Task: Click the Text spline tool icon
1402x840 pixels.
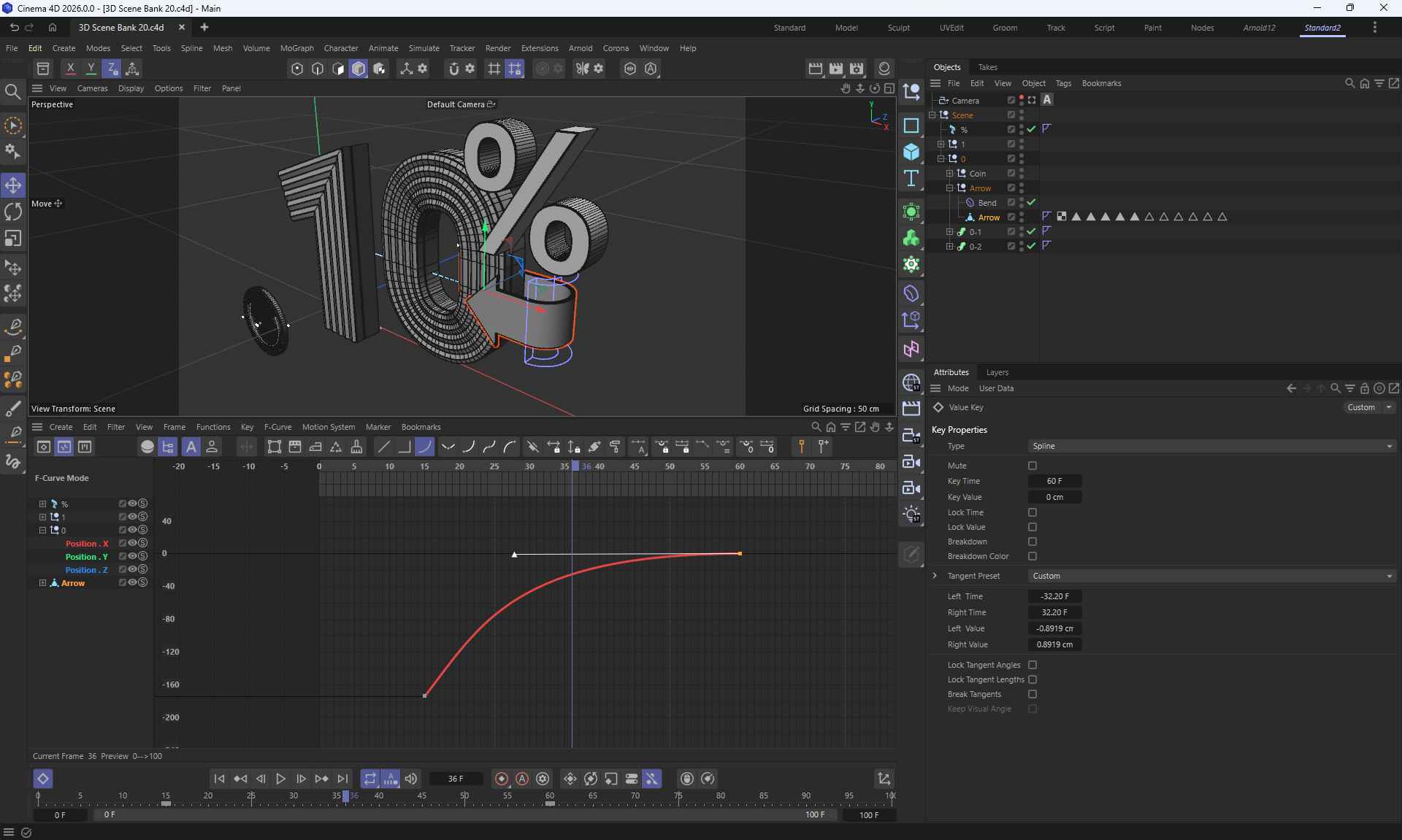Action: [x=911, y=178]
